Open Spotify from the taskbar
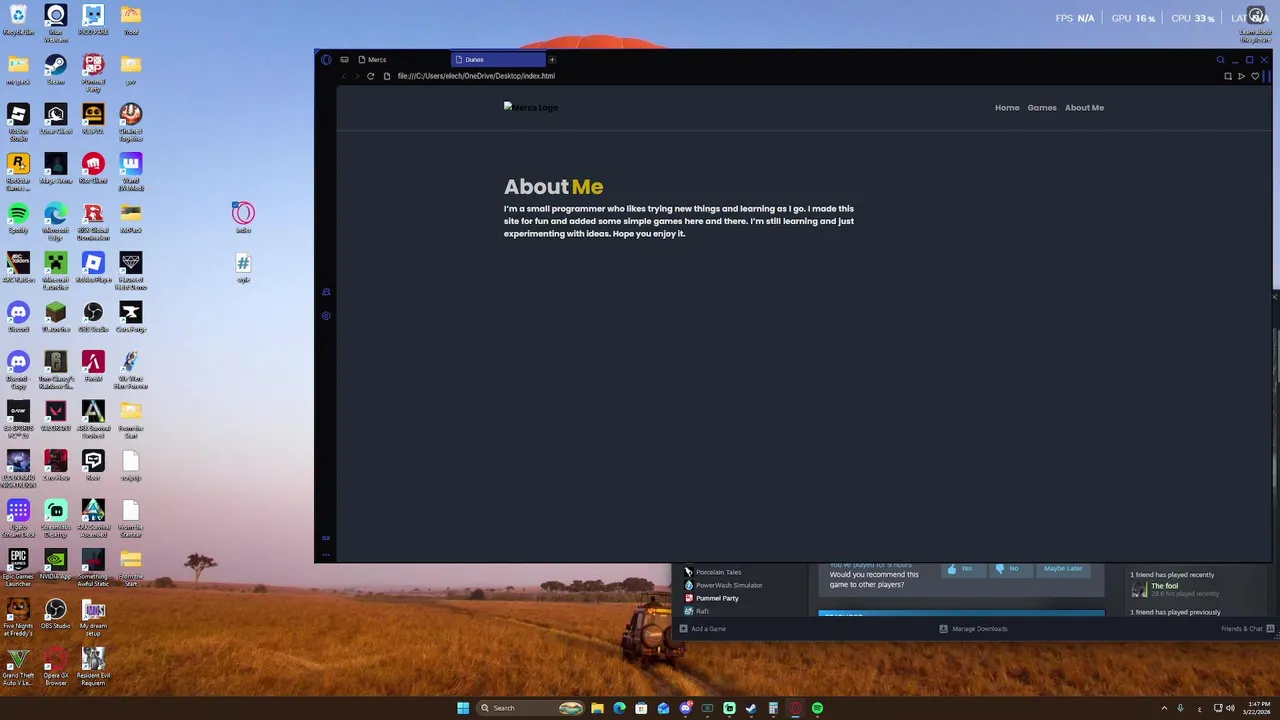The width and height of the screenshot is (1280, 720). click(x=817, y=708)
